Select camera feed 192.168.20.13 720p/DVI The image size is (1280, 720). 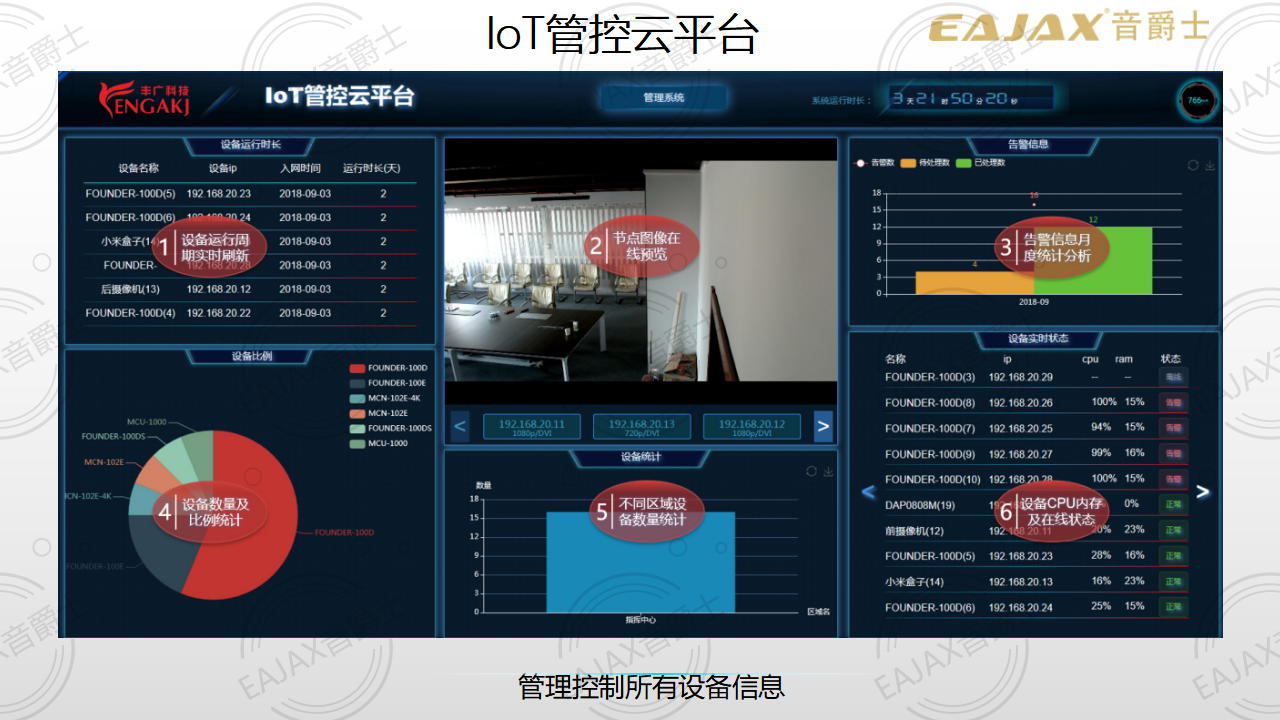coord(641,427)
